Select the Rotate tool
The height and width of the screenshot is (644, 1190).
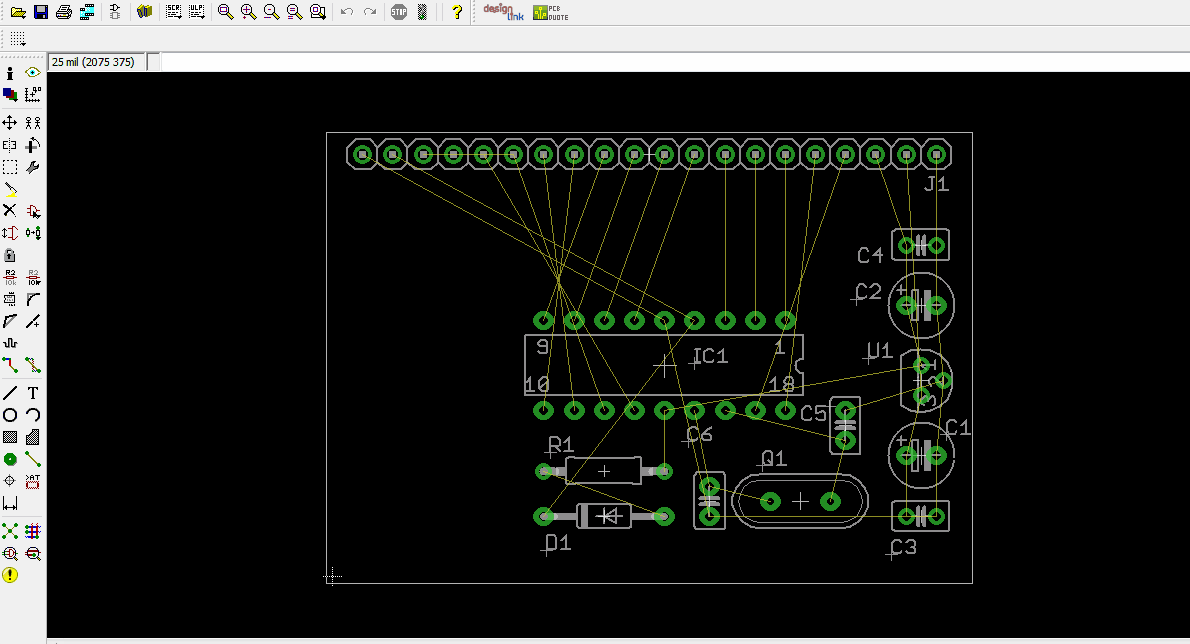(x=33, y=145)
